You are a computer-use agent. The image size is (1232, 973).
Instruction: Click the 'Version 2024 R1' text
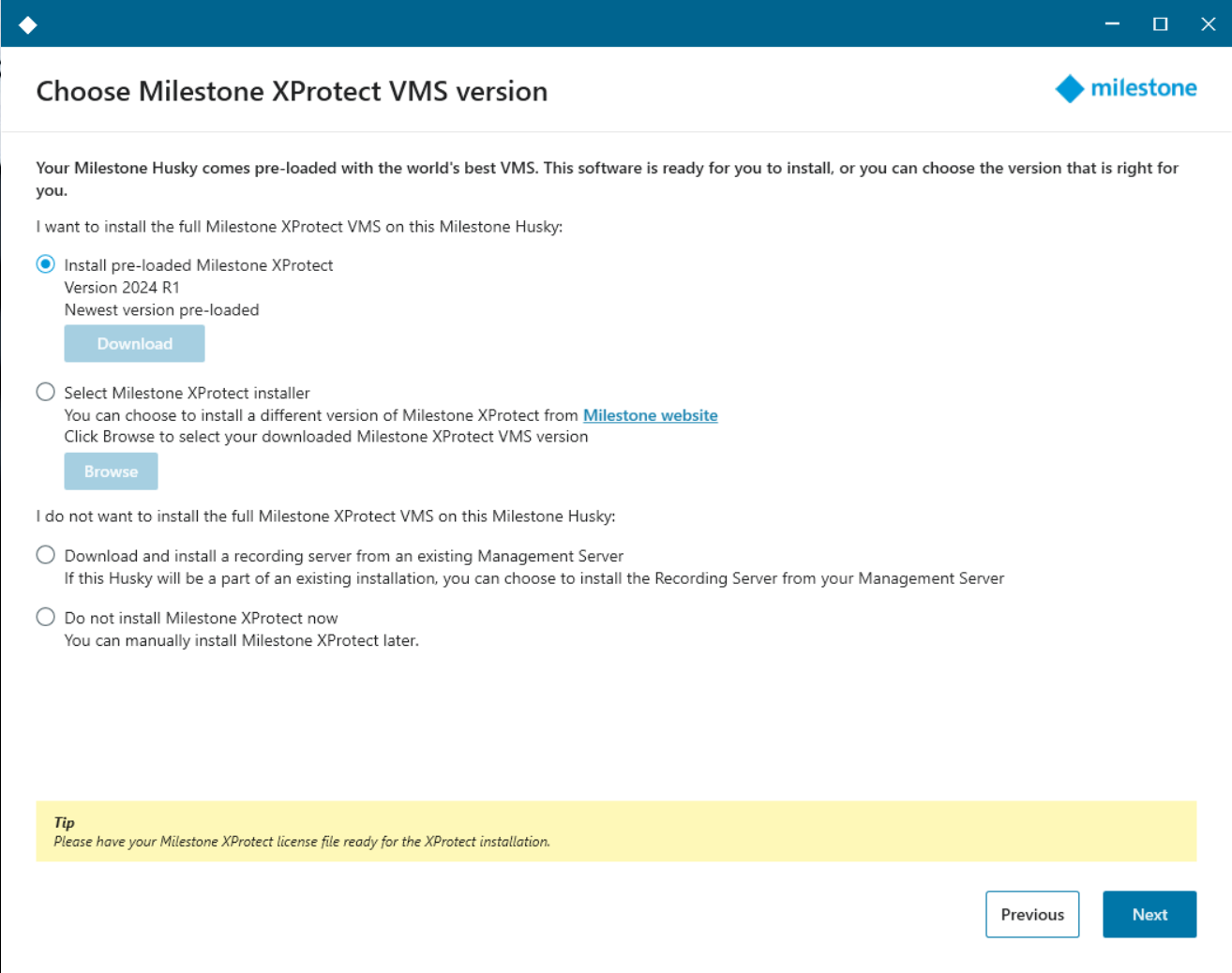pyautogui.click(x=122, y=288)
